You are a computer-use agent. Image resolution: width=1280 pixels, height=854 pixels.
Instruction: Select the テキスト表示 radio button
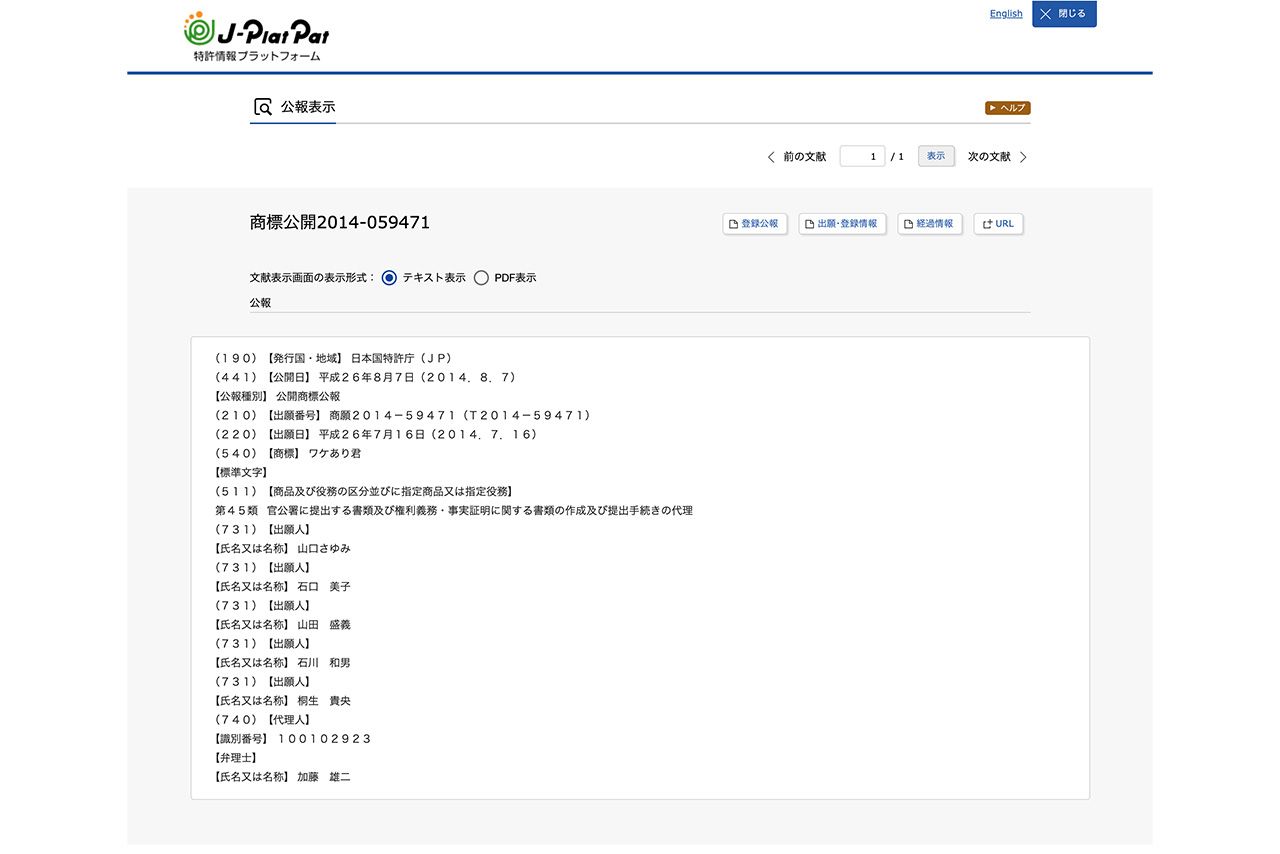point(388,278)
